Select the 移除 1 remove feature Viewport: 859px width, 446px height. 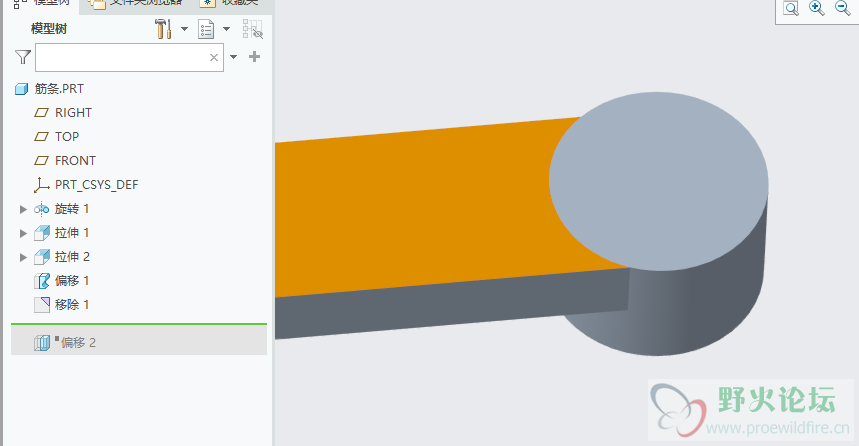pos(72,305)
